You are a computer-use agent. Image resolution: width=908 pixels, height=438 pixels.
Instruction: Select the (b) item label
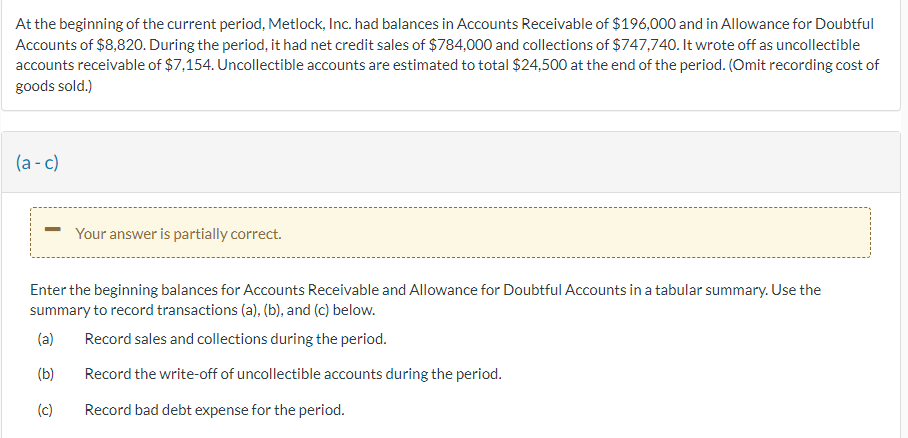pos(45,374)
